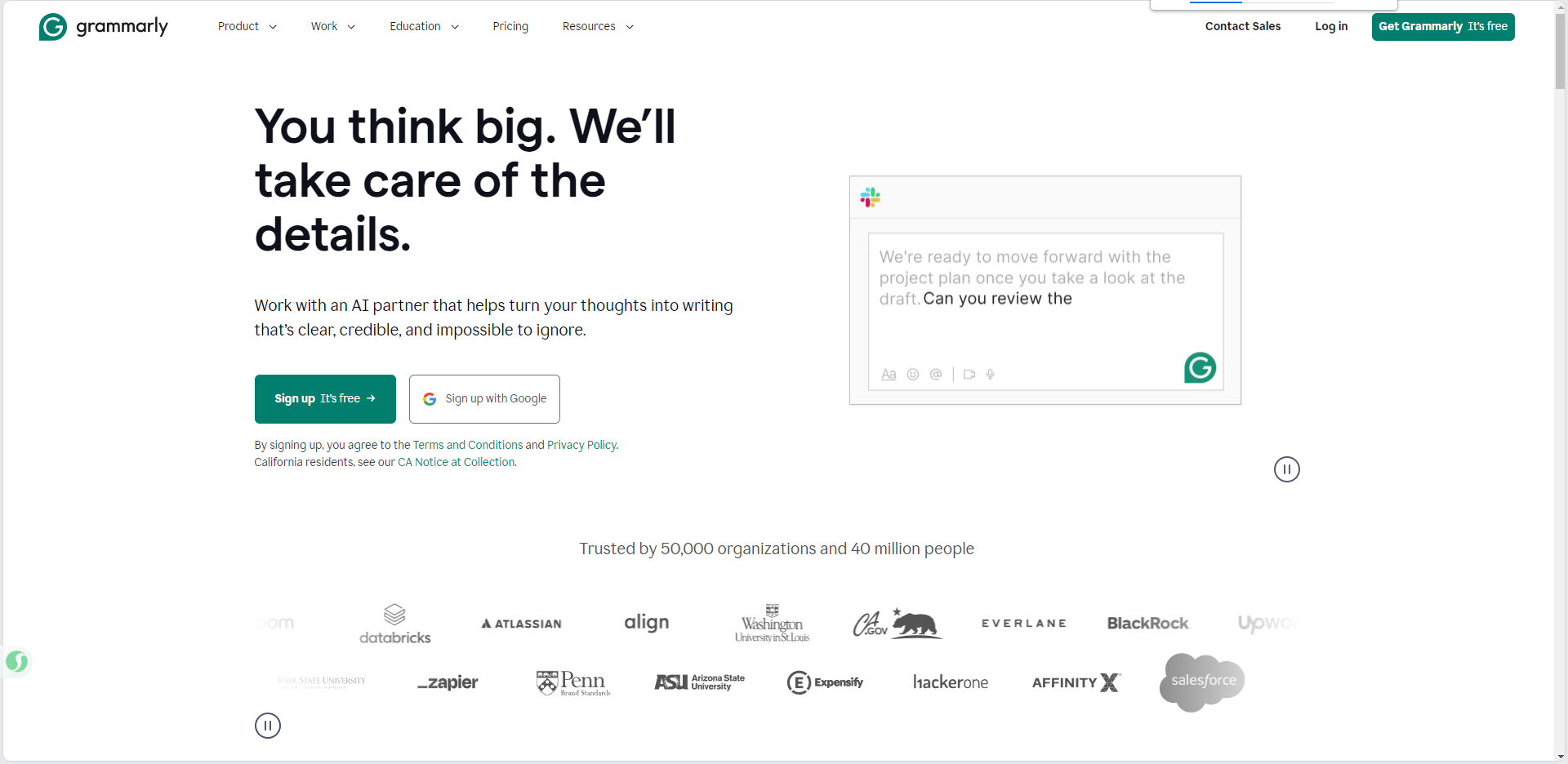
Task: Open the Resources dropdown menu
Action: click(597, 27)
